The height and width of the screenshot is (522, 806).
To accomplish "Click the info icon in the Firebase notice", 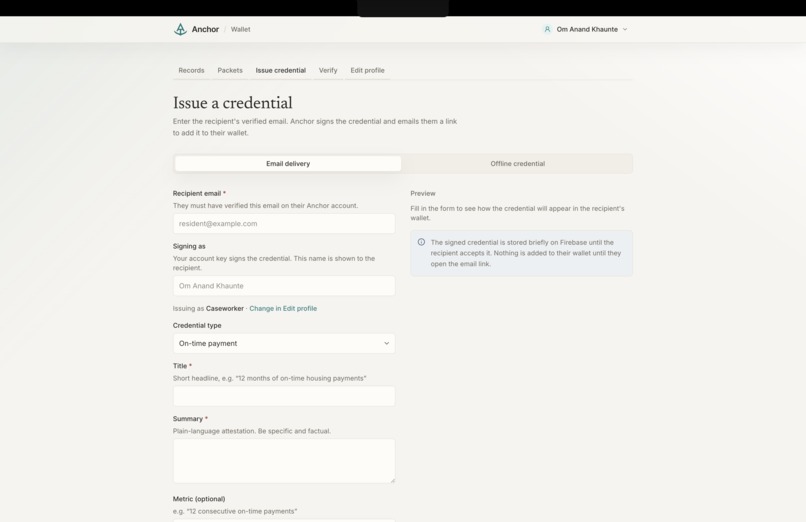I will click(421, 242).
